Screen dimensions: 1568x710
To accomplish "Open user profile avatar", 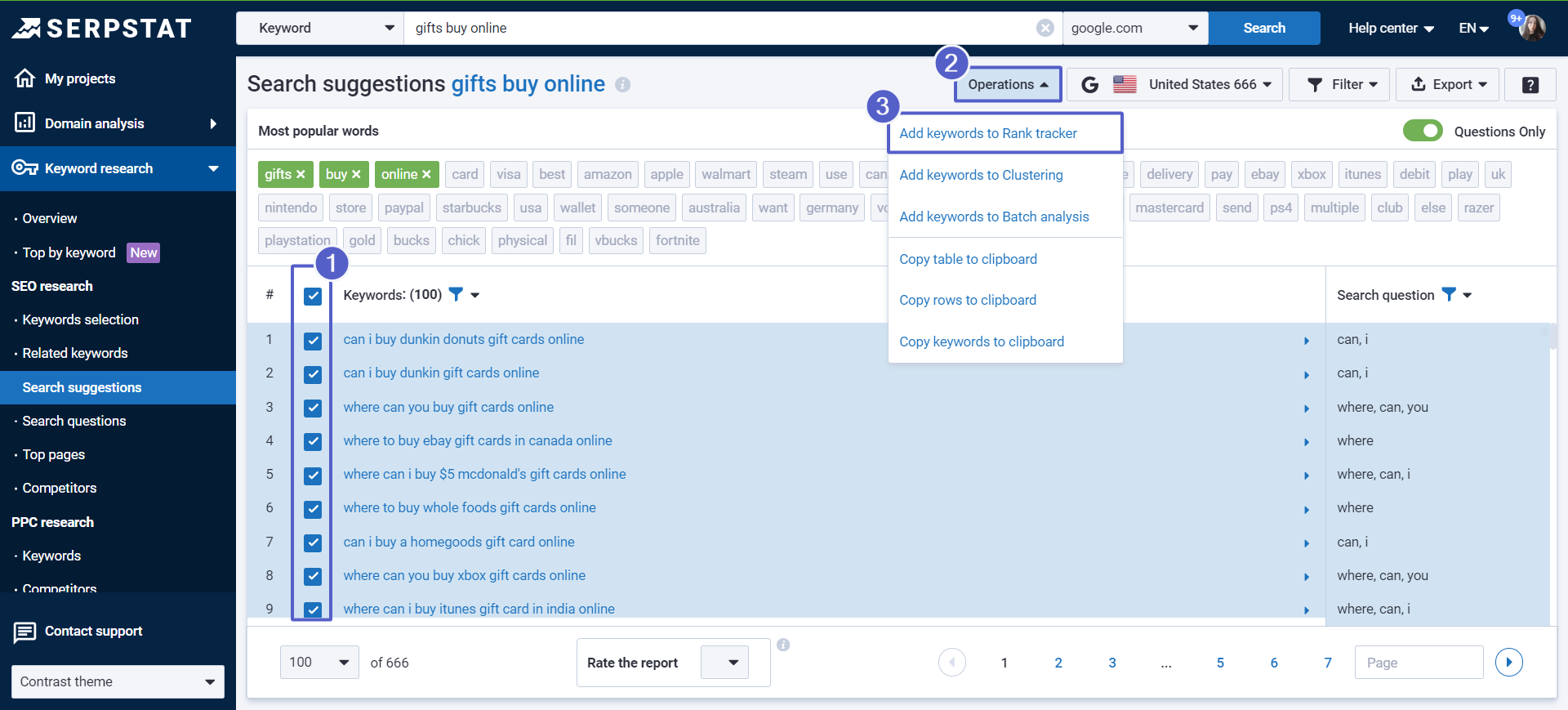I will pos(1532,28).
